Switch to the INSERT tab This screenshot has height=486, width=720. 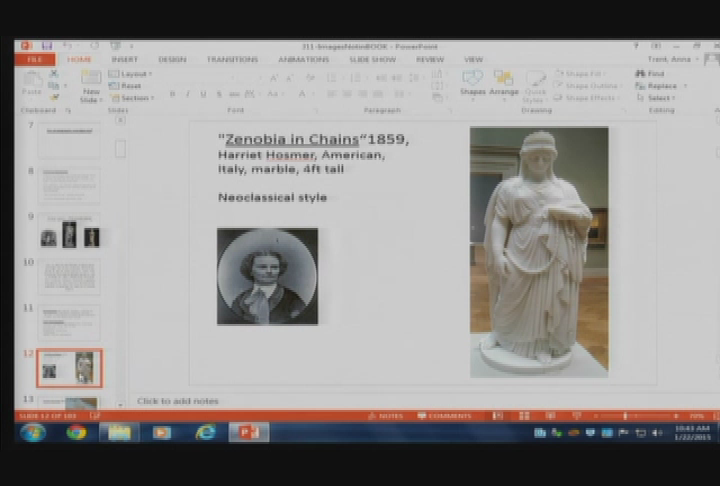point(124,59)
